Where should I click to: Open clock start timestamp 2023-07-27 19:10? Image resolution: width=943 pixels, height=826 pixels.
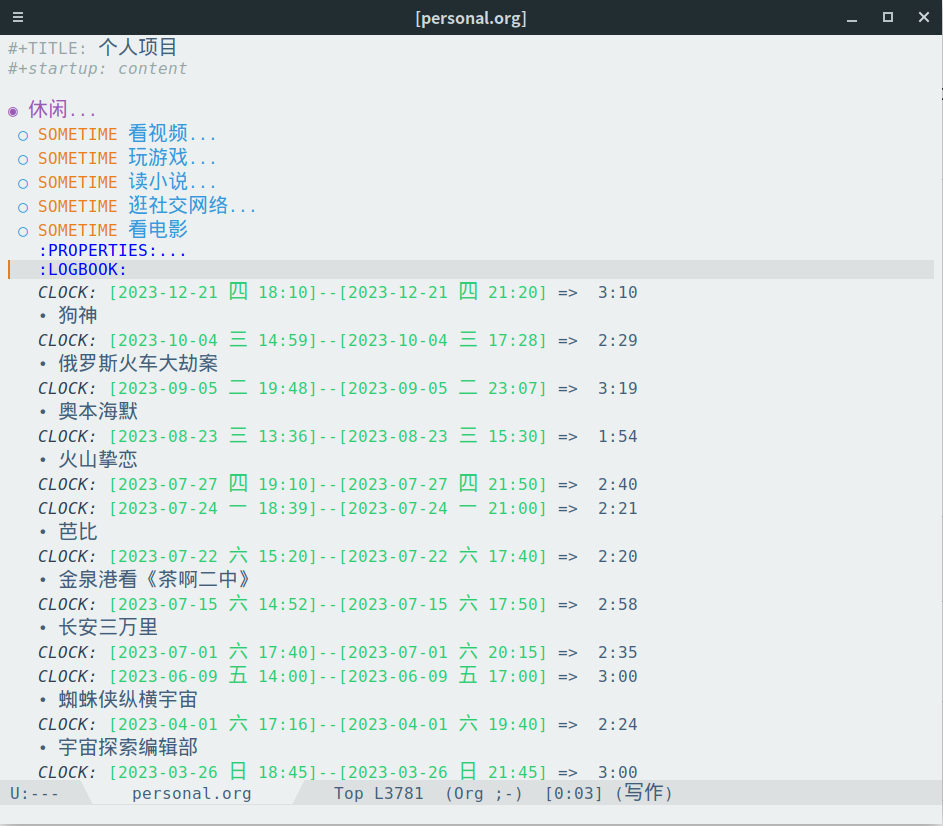coord(213,485)
